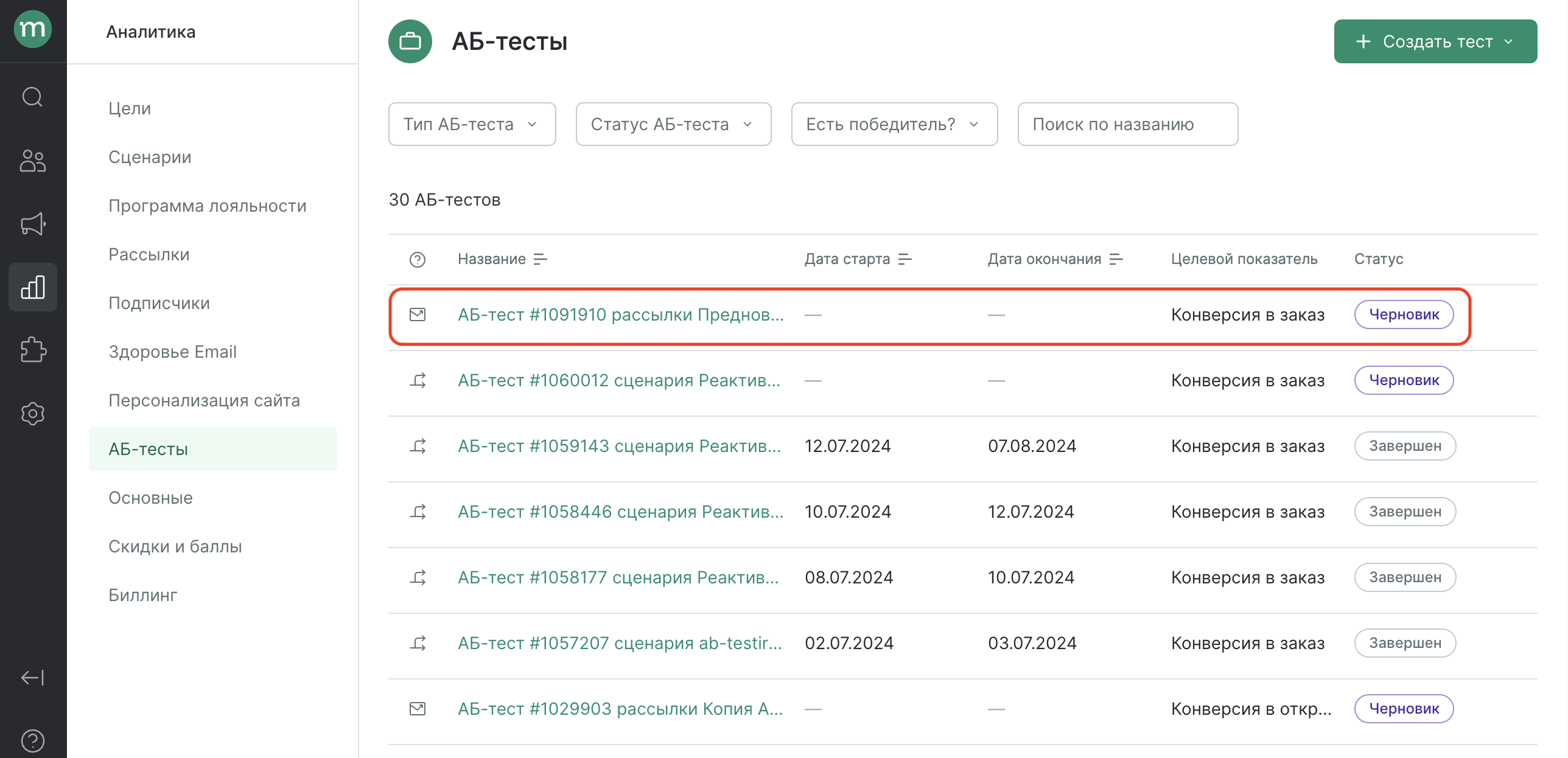Click the Завершен badge of test #1058446

tap(1405, 512)
